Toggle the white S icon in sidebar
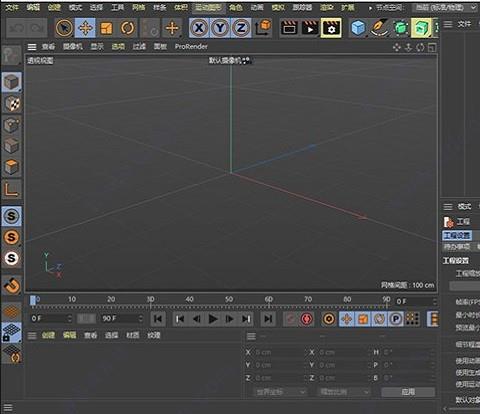Image resolution: width=480 pixels, height=414 pixels. (12, 258)
